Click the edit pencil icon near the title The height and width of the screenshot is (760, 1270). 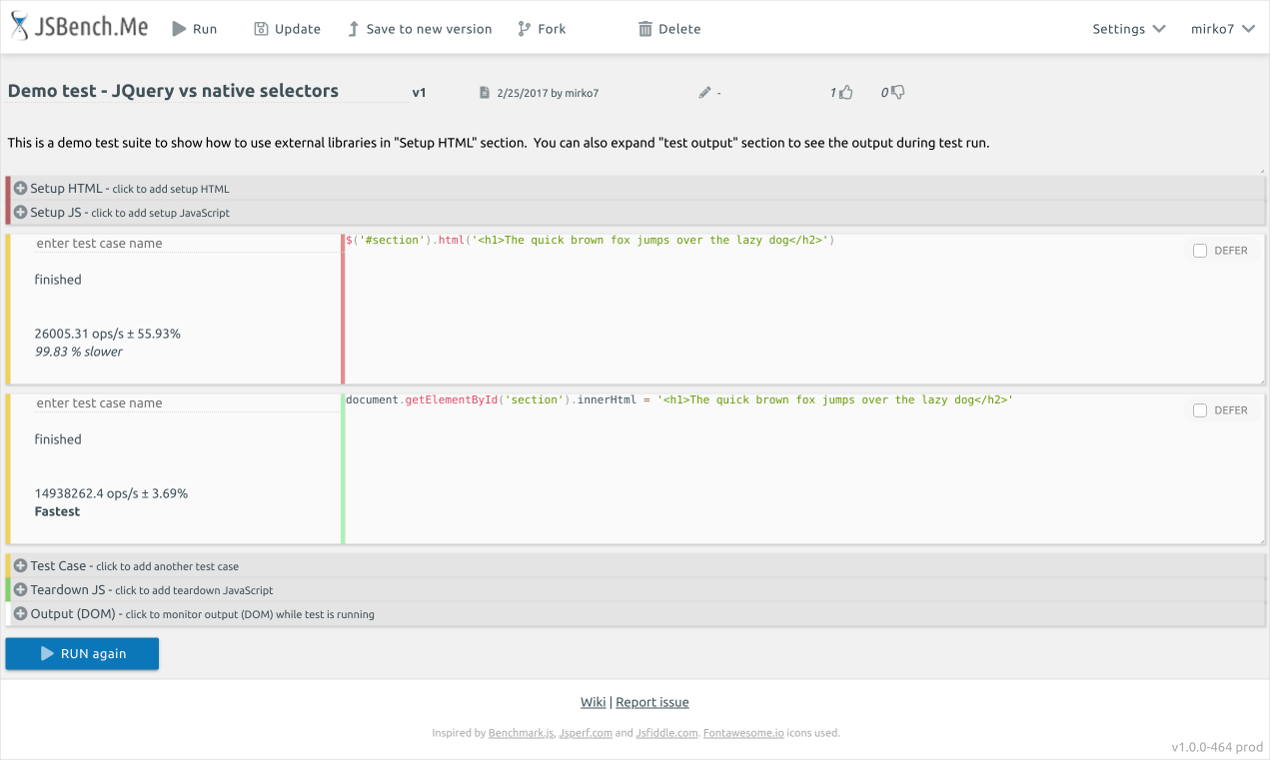705,91
